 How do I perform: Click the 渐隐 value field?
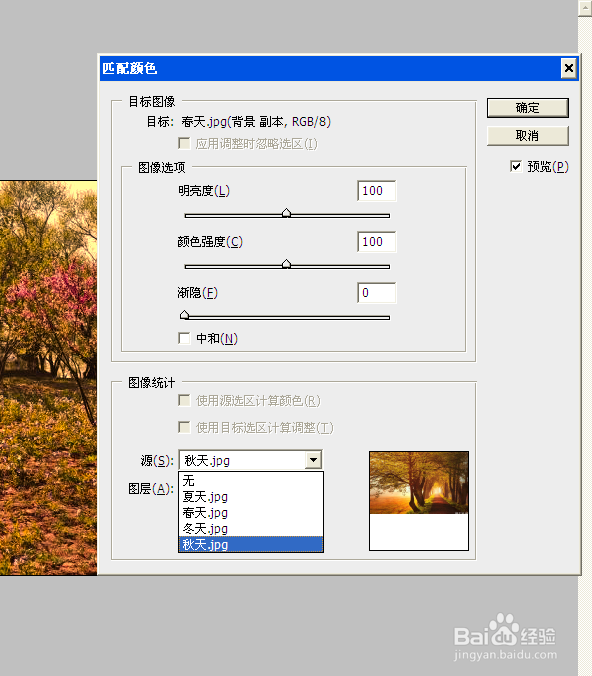click(376, 293)
